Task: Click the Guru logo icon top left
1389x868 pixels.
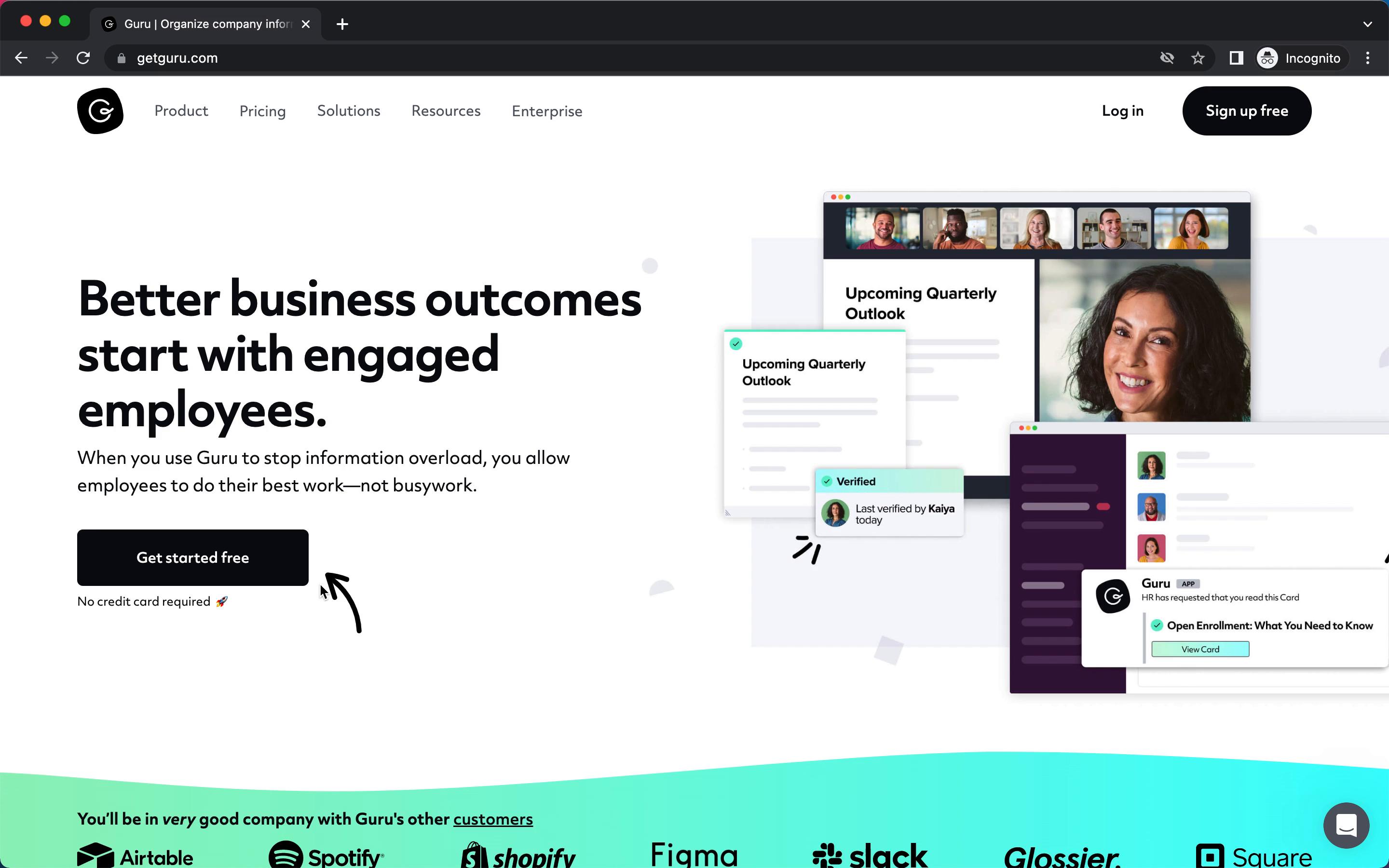Action: pos(99,111)
